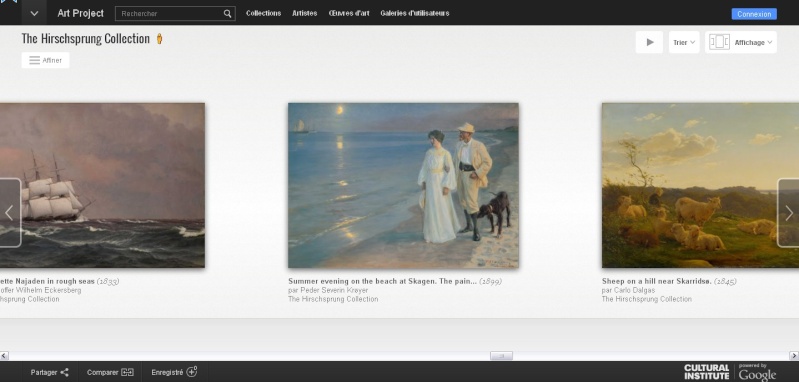
Task: Click scrollbar right arrow
Action: [x=794, y=356]
